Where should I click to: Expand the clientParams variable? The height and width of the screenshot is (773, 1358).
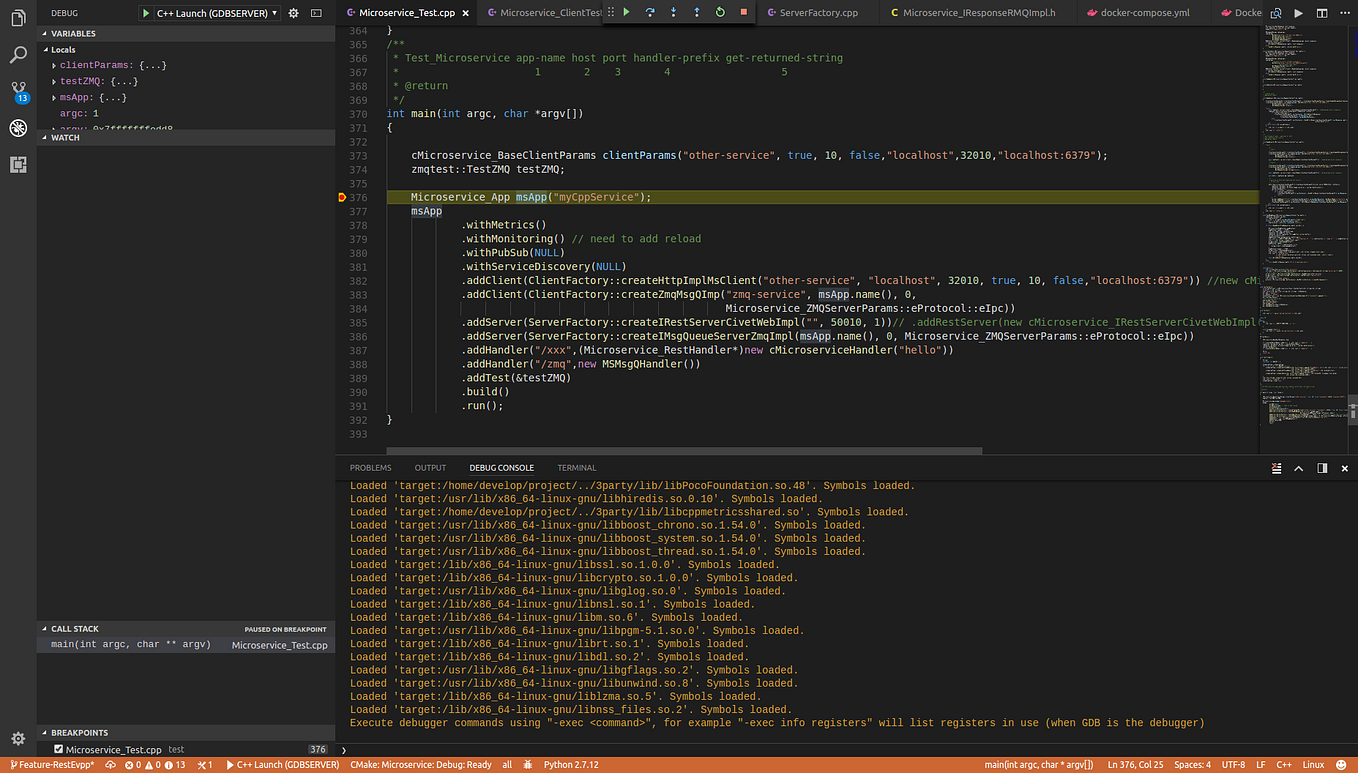click(x=54, y=65)
